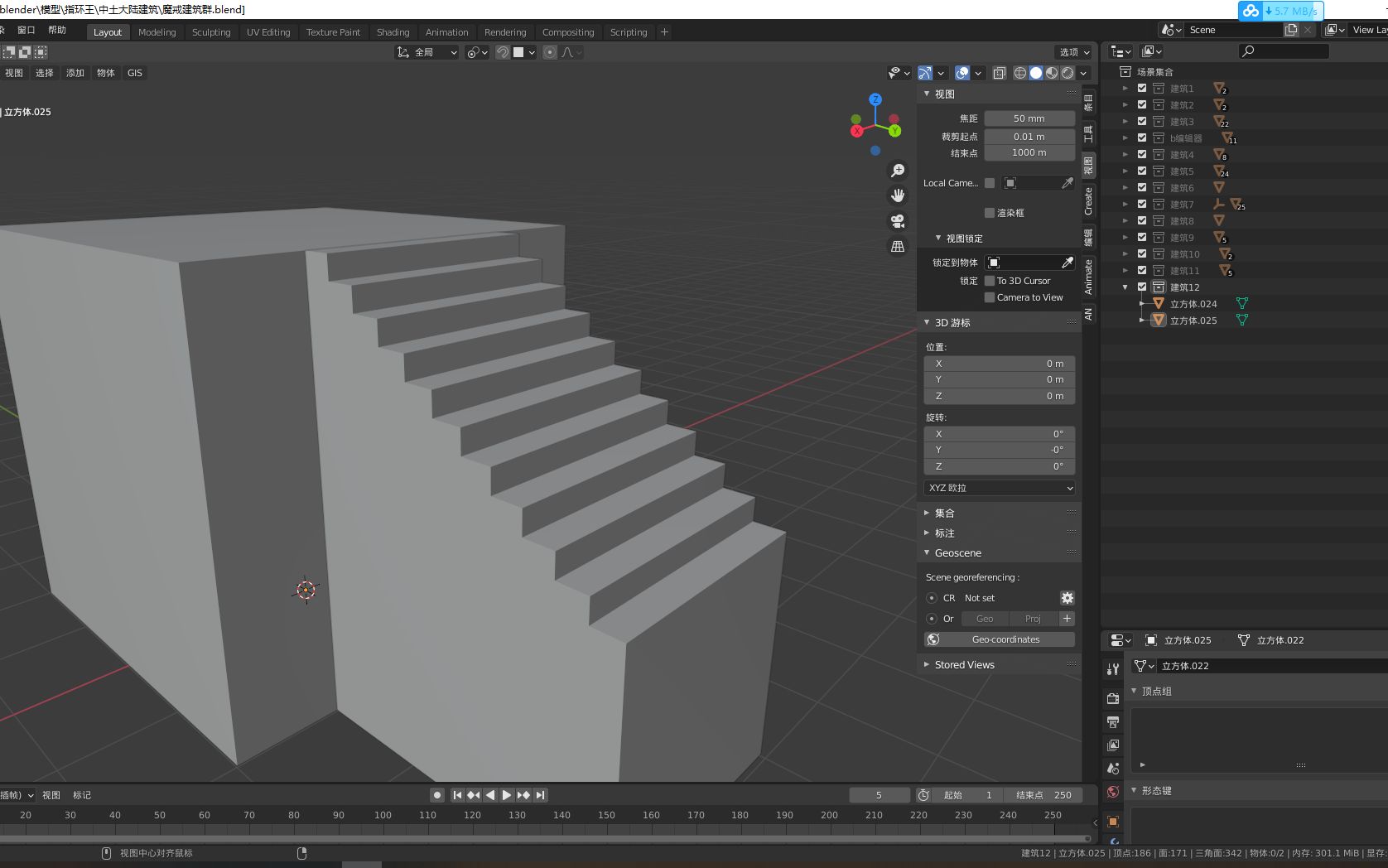Click the 焦距 50 mm value slider

click(1029, 118)
